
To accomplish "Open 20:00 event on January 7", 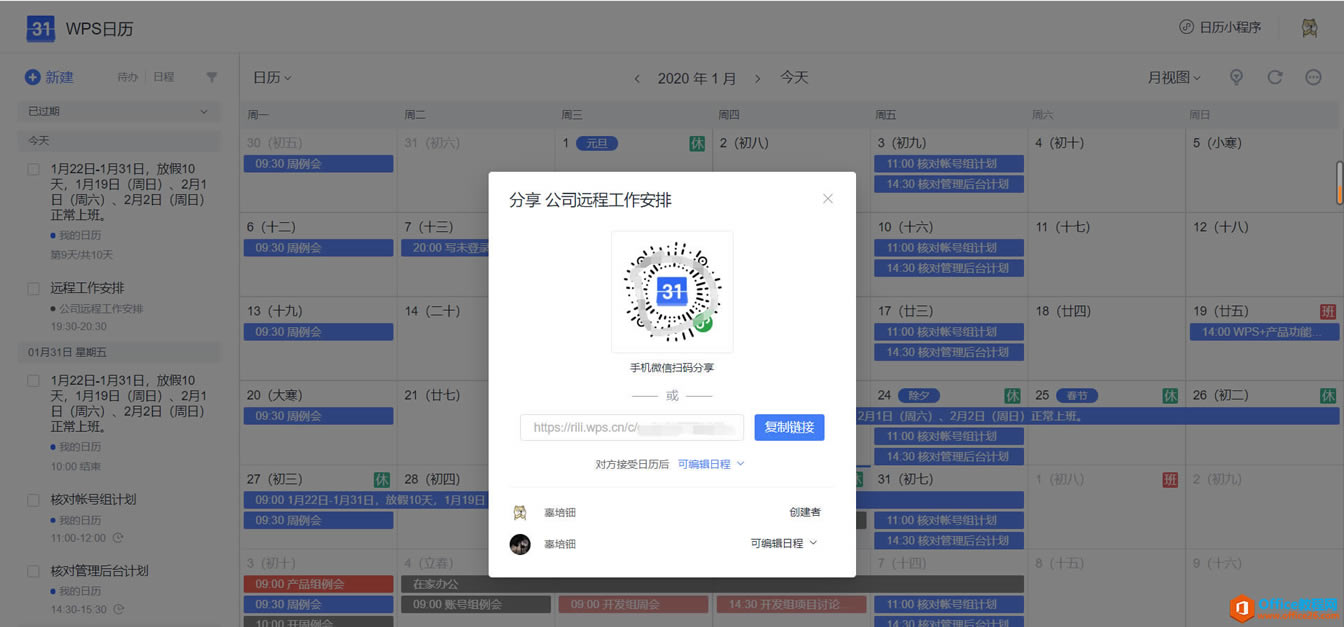I will coord(445,247).
